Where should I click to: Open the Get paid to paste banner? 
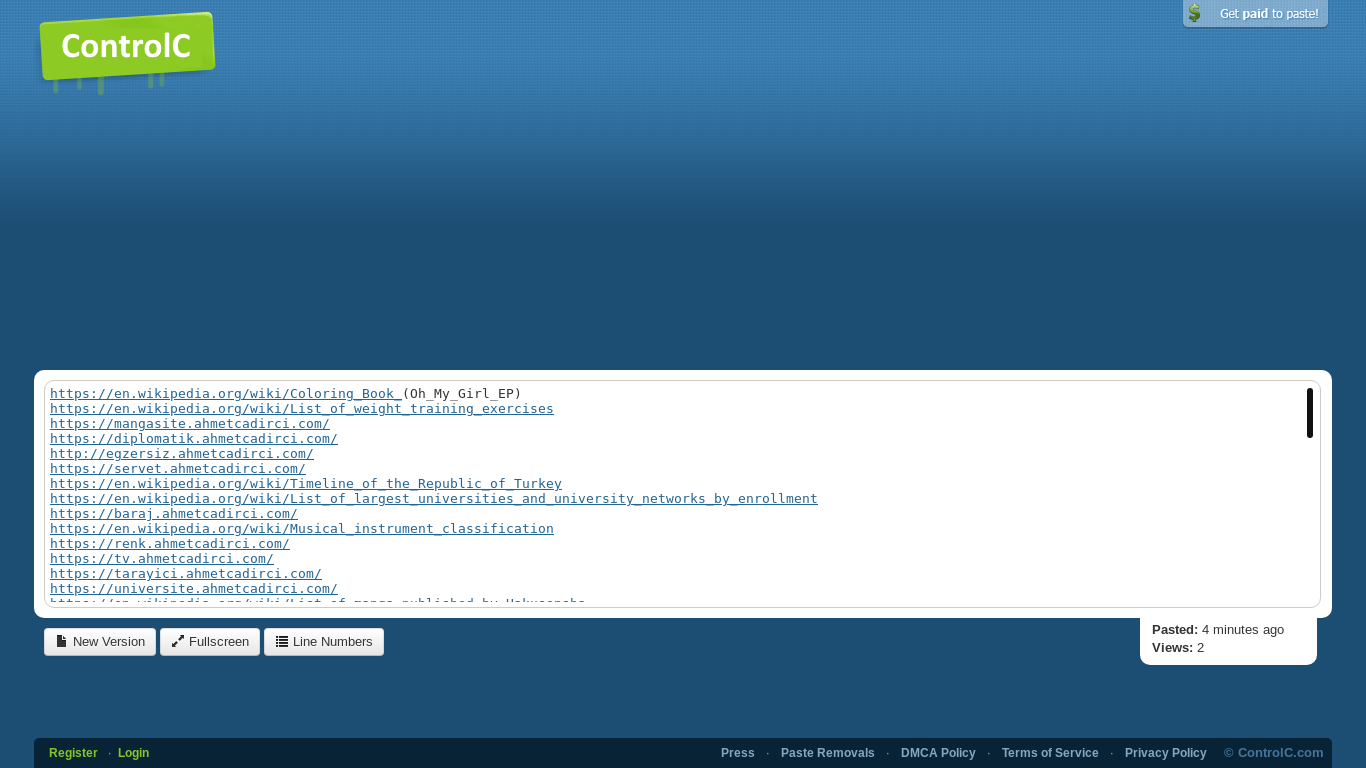(1255, 14)
